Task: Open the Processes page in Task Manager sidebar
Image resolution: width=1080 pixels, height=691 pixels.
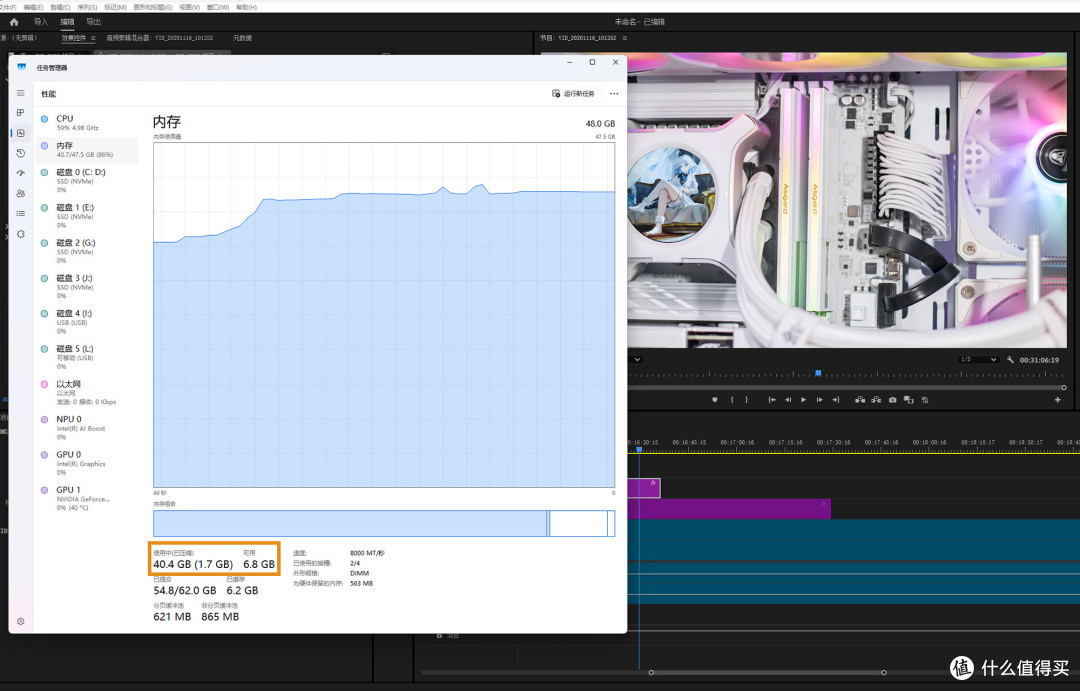Action: click(x=21, y=112)
